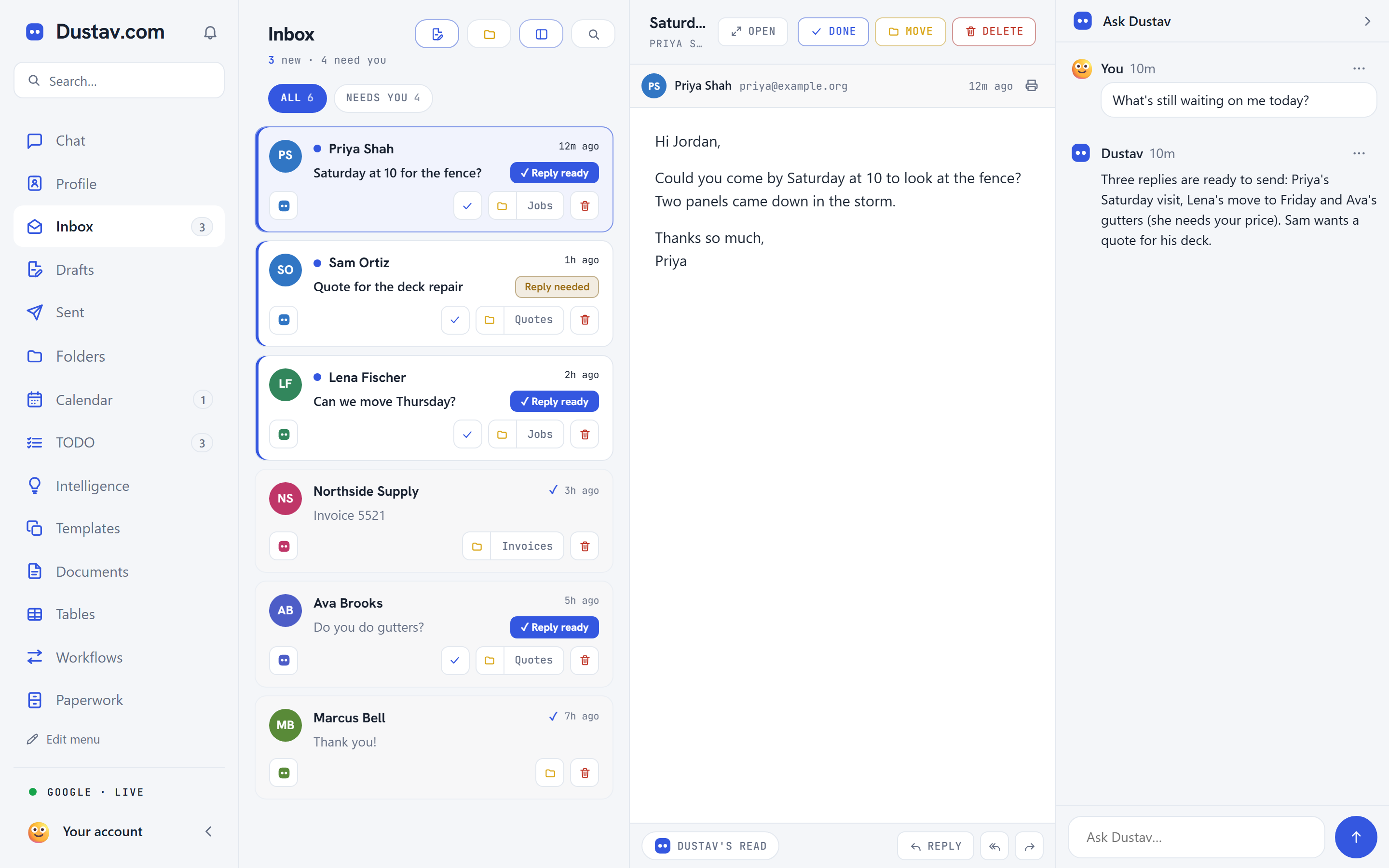This screenshot has width=1389, height=868.
Task: Open Dustav assistant icon on Northside Supply card
Action: click(x=284, y=546)
